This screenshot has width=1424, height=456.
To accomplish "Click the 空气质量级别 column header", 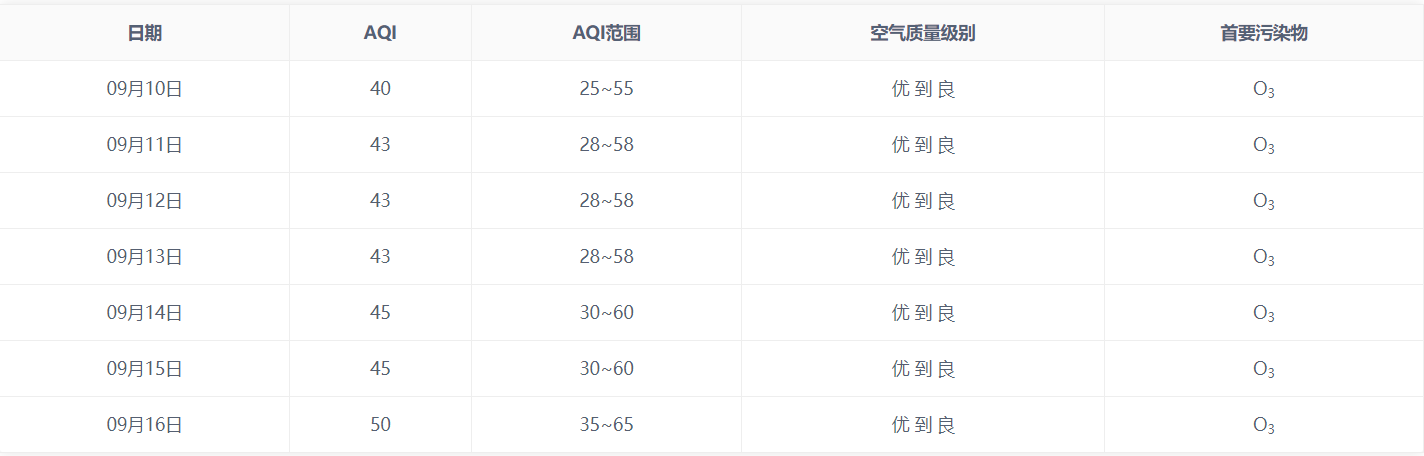I will pos(922,33).
